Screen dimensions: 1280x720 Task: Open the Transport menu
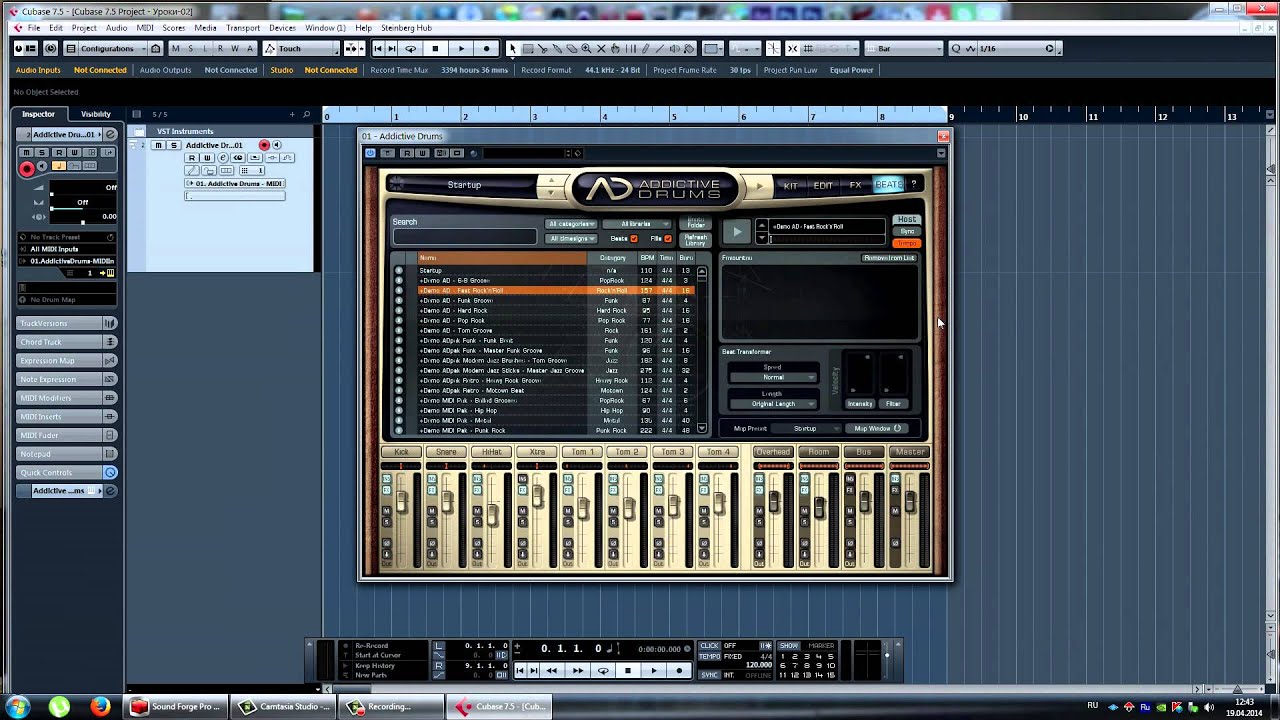(243, 28)
